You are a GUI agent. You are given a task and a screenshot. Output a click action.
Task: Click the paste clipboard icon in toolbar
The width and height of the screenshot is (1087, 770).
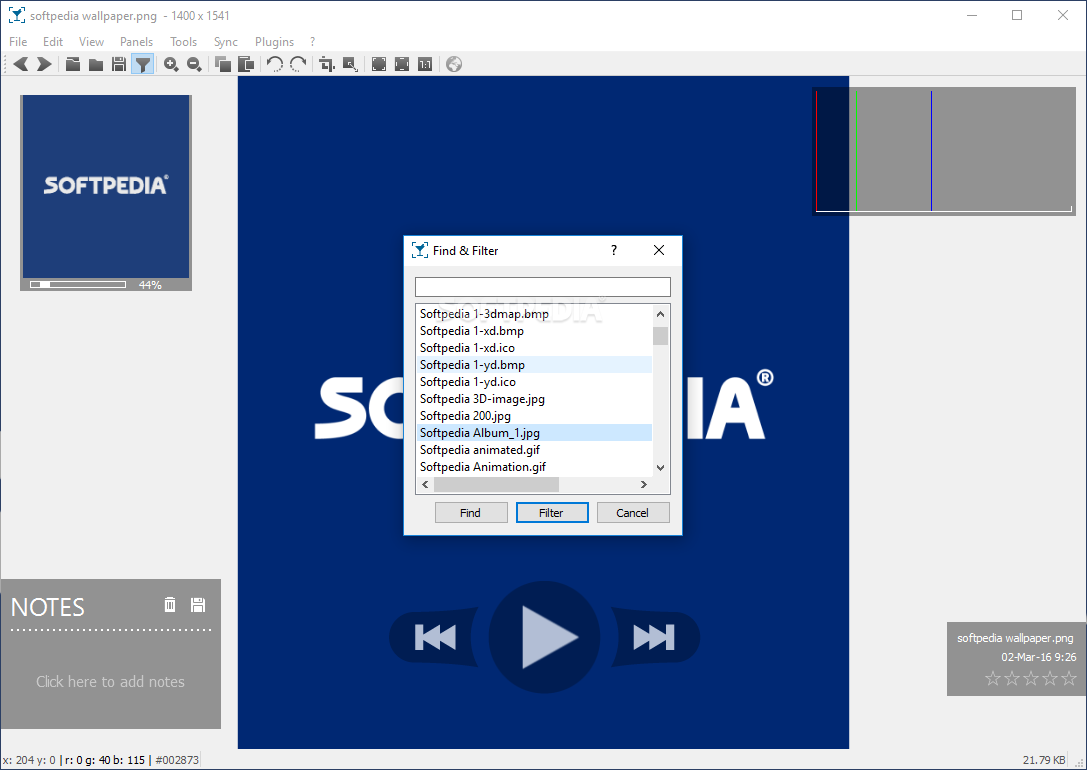[245, 64]
